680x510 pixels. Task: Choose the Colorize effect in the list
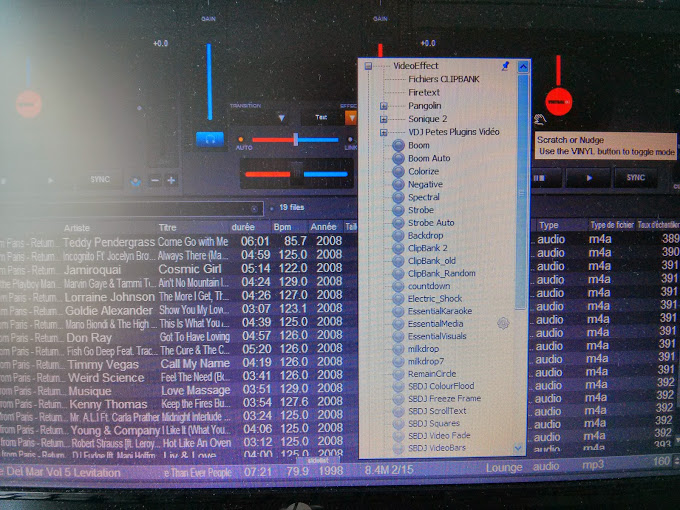click(x=423, y=171)
